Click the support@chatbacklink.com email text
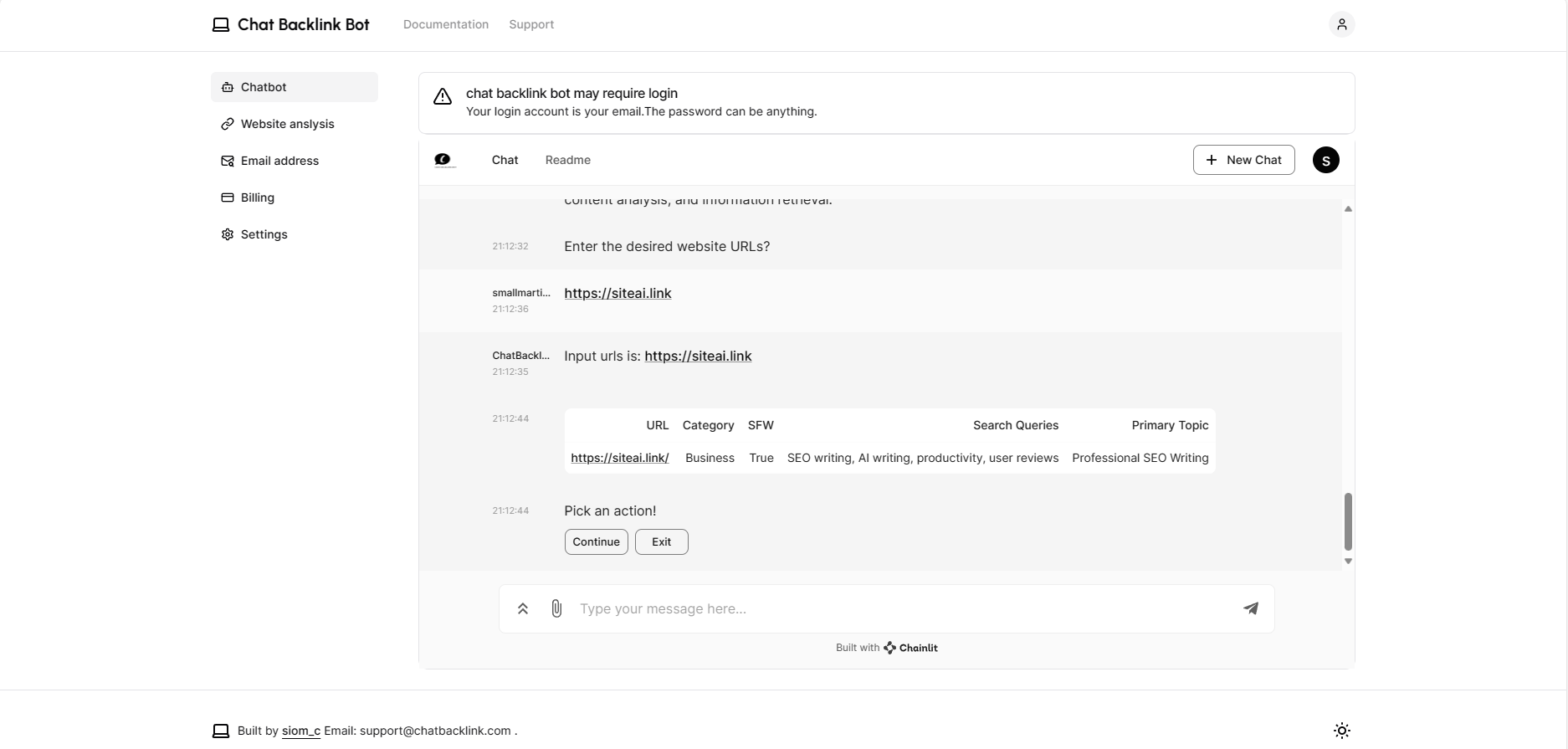The image size is (1568, 749). coord(435,731)
